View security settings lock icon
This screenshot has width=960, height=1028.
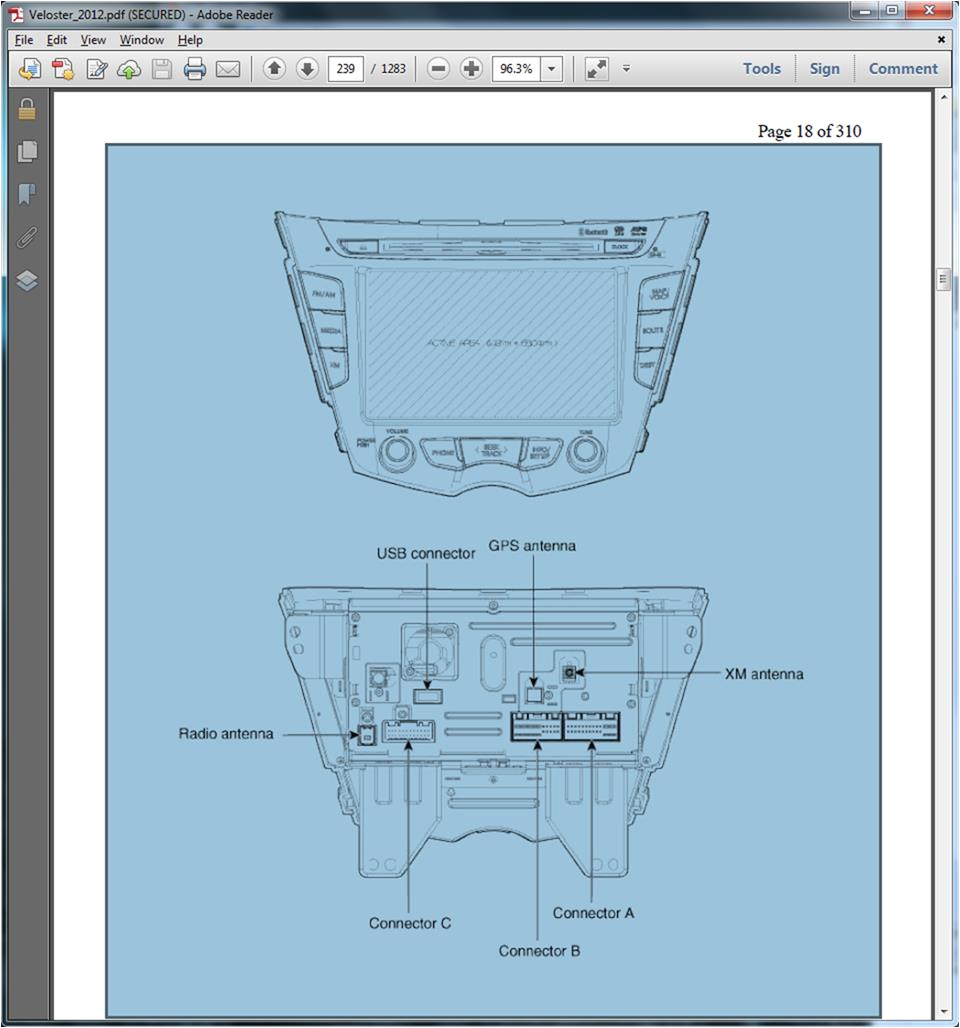coord(27,109)
